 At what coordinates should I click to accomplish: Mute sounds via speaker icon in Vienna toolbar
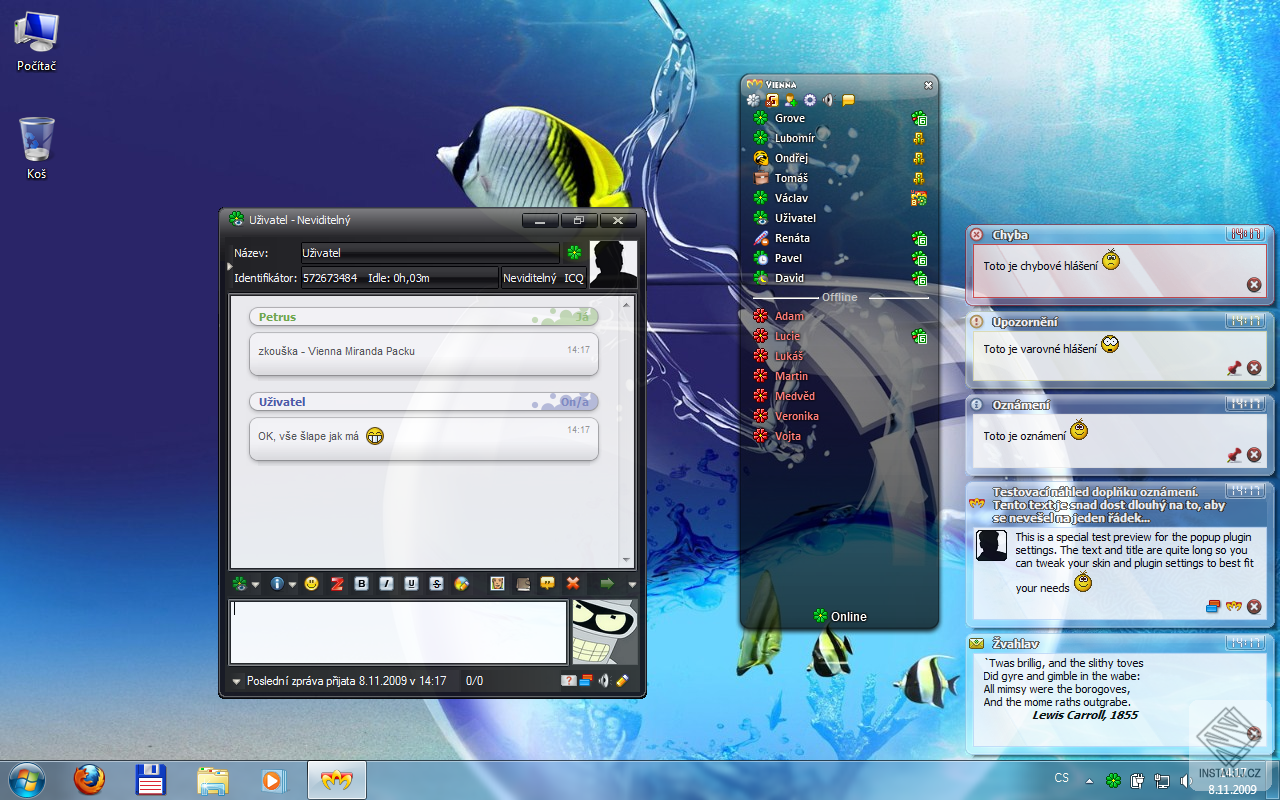point(828,100)
